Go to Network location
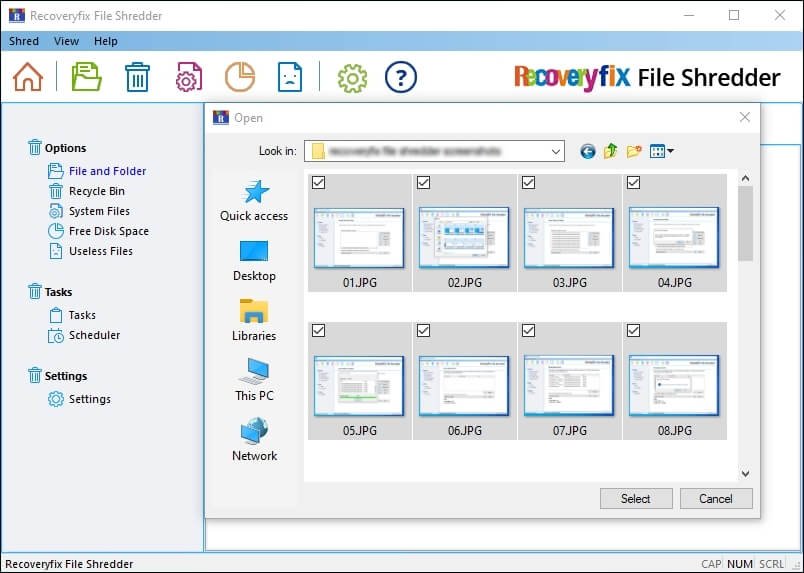Viewport: 804px width, 573px height. 254,440
